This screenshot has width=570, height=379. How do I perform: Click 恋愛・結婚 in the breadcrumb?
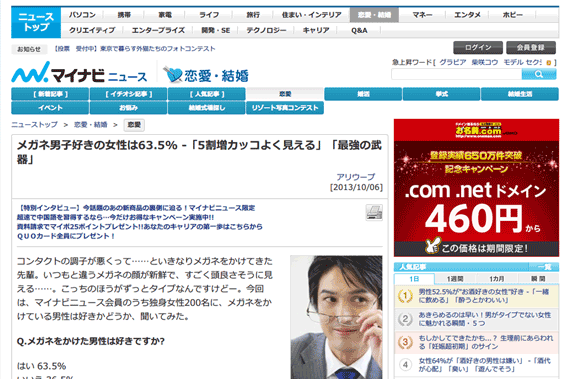[91, 125]
